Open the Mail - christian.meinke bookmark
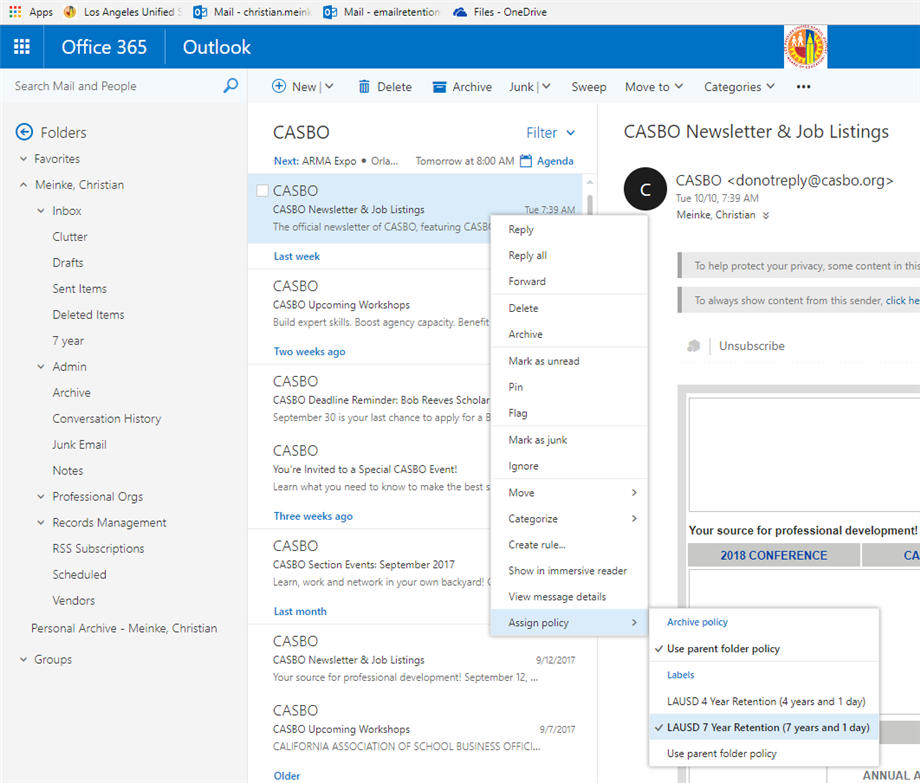The width and height of the screenshot is (920, 783). (x=253, y=12)
